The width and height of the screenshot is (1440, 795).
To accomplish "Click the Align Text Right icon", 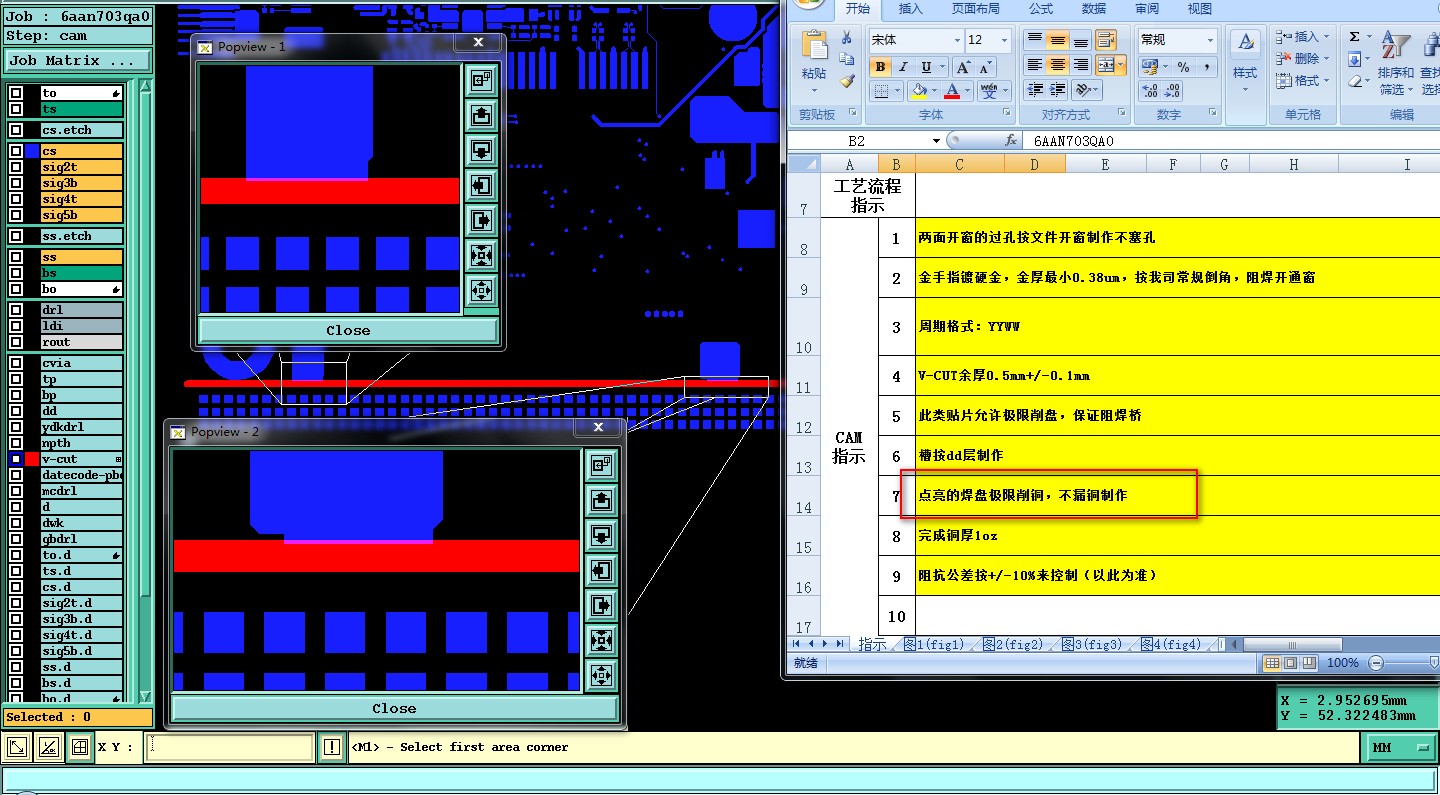I will [x=1081, y=64].
